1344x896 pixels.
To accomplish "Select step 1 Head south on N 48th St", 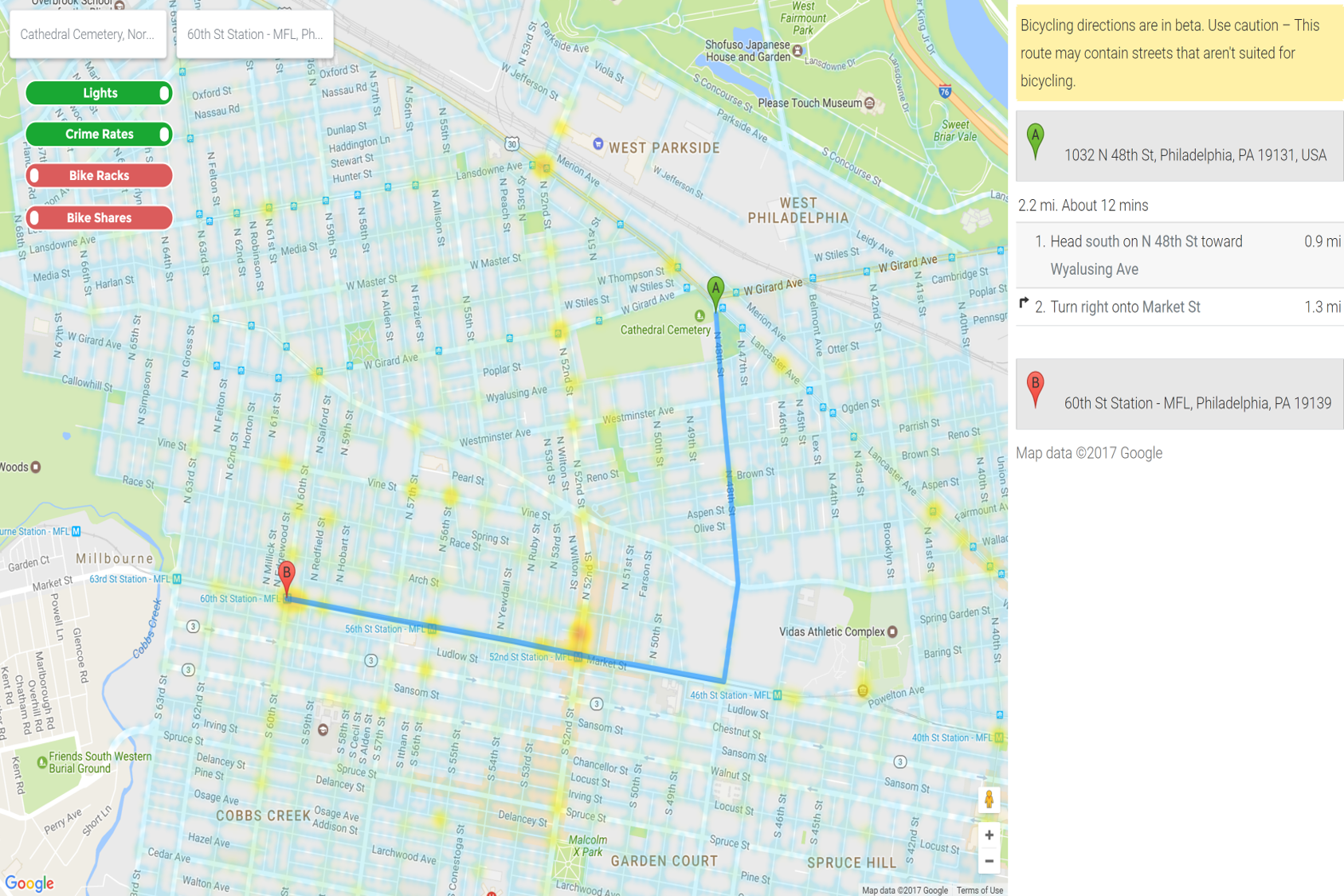I will (1180, 255).
